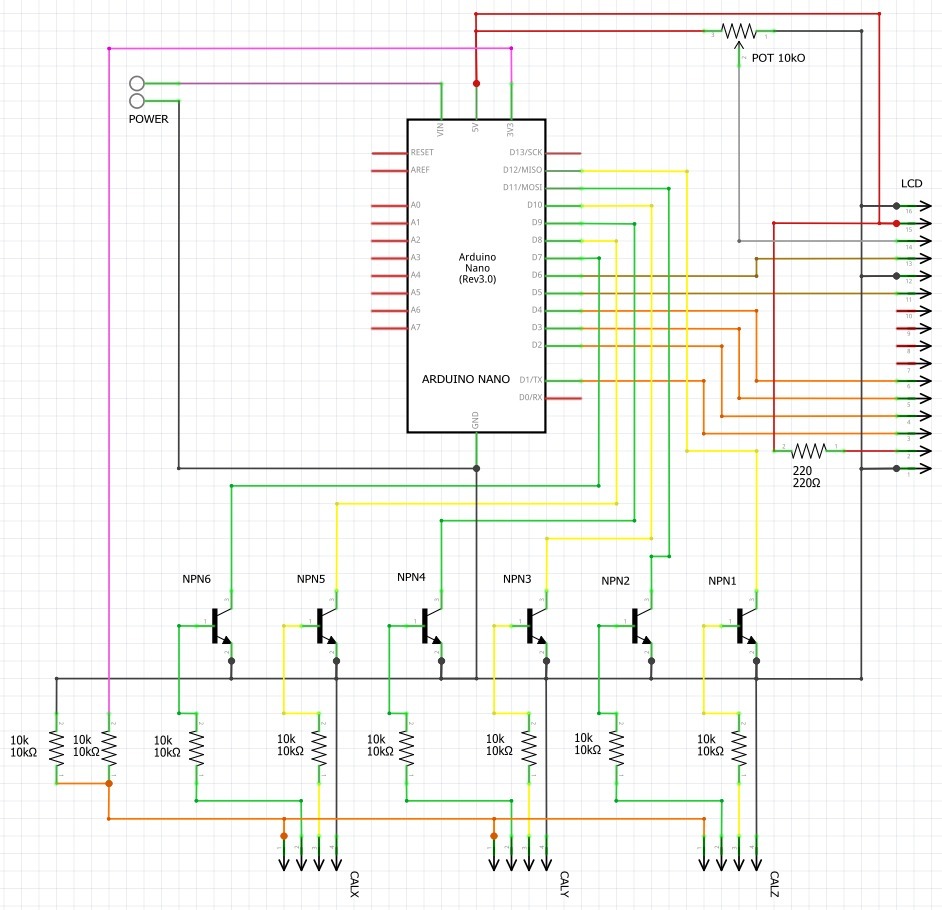942x910 pixels.
Task: Click the D11/MOSI pin label
Action: point(522,187)
